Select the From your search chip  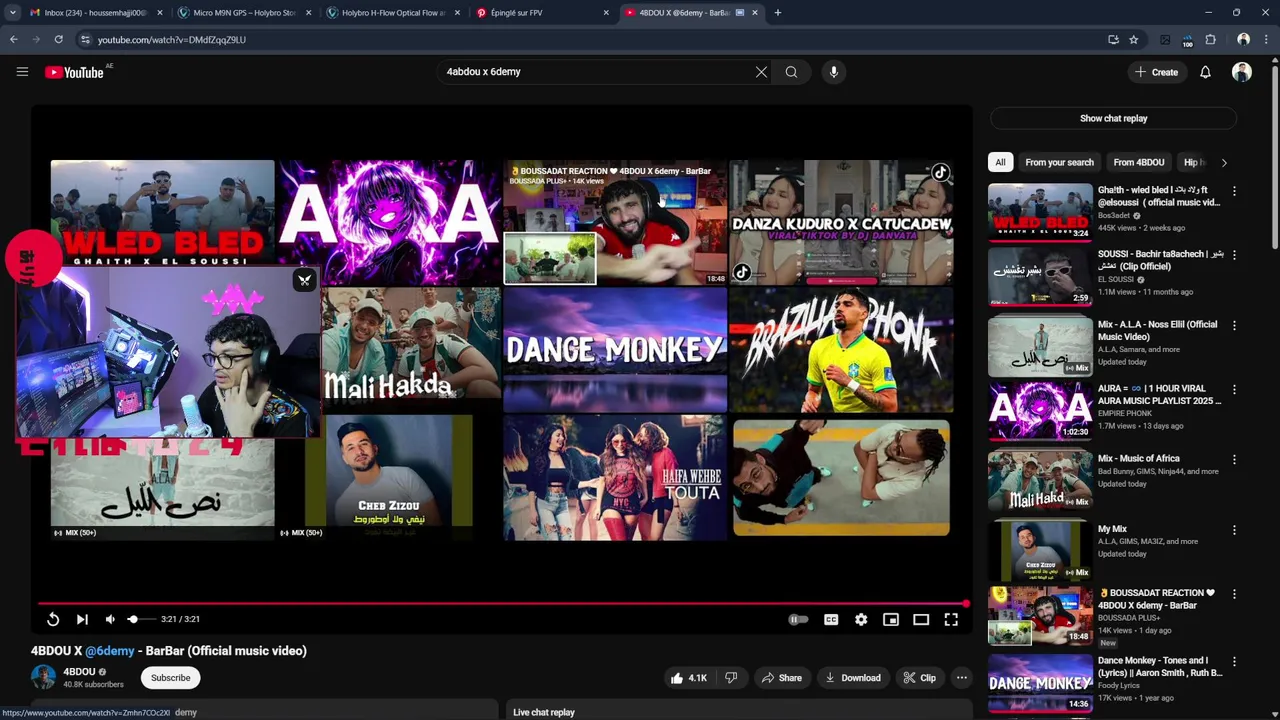tap(1059, 162)
